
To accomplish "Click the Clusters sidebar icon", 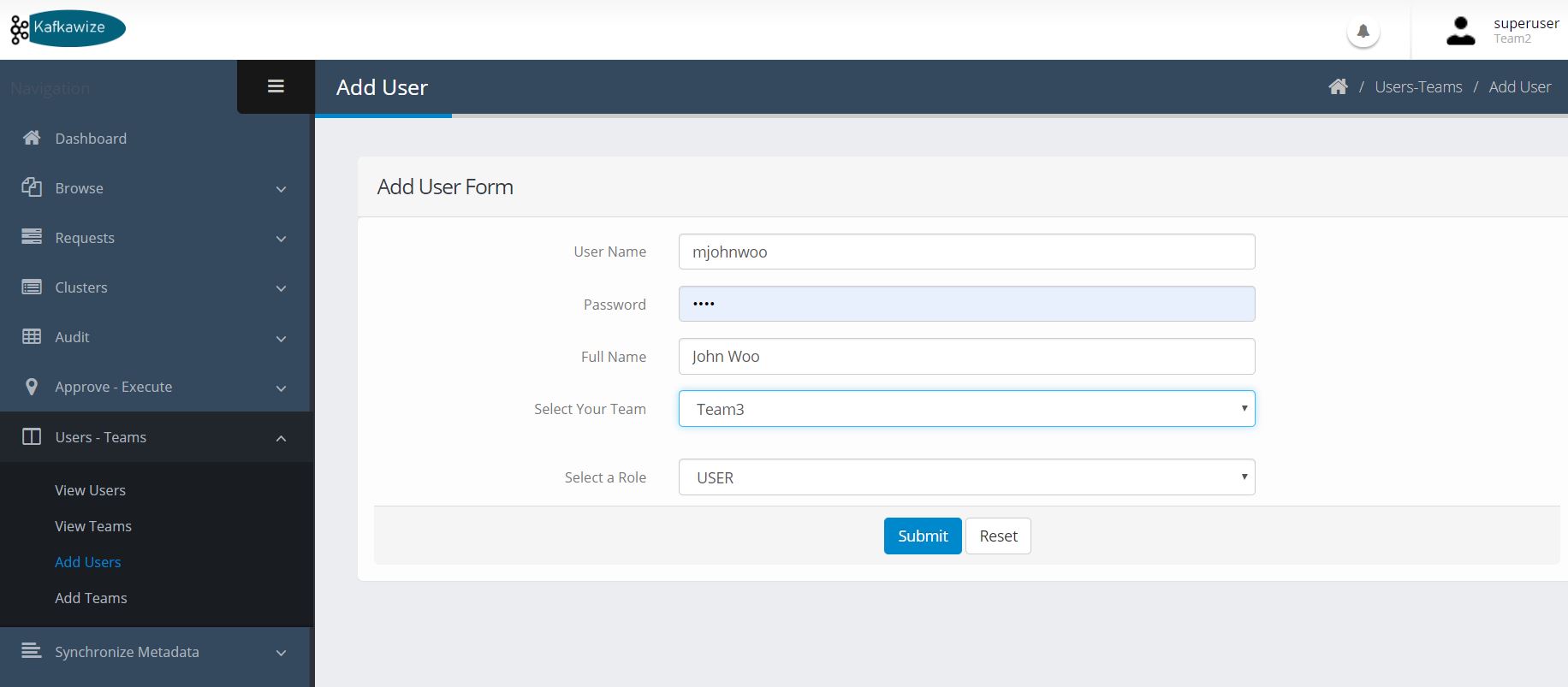I will click(32, 287).
